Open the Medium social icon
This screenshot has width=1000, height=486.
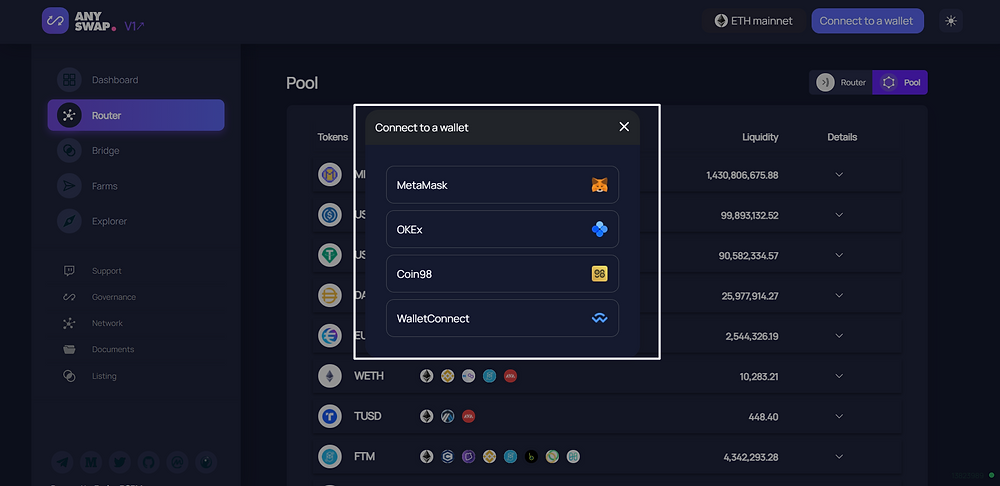(x=91, y=462)
